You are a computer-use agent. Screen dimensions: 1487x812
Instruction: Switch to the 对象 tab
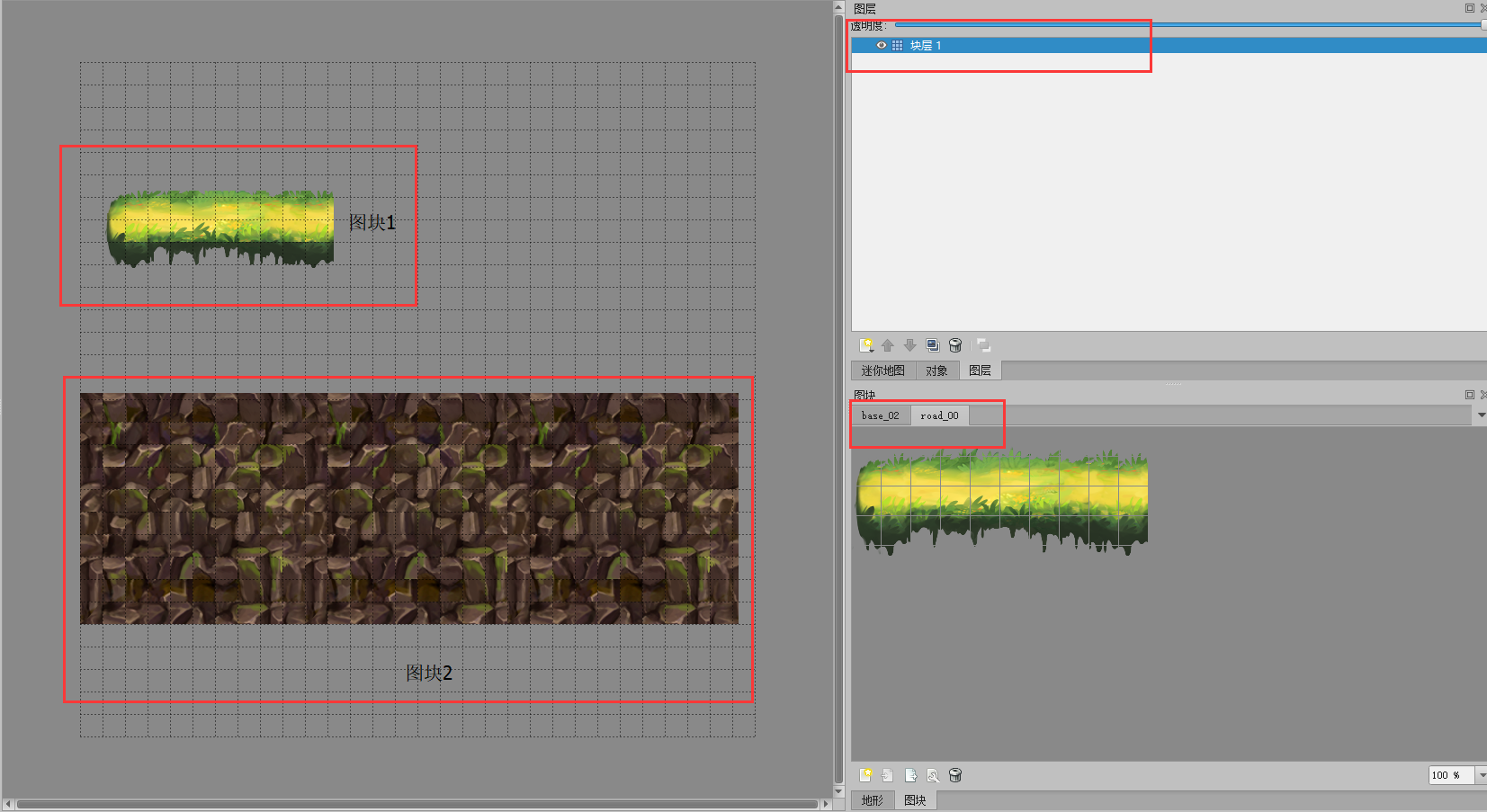coord(936,370)
